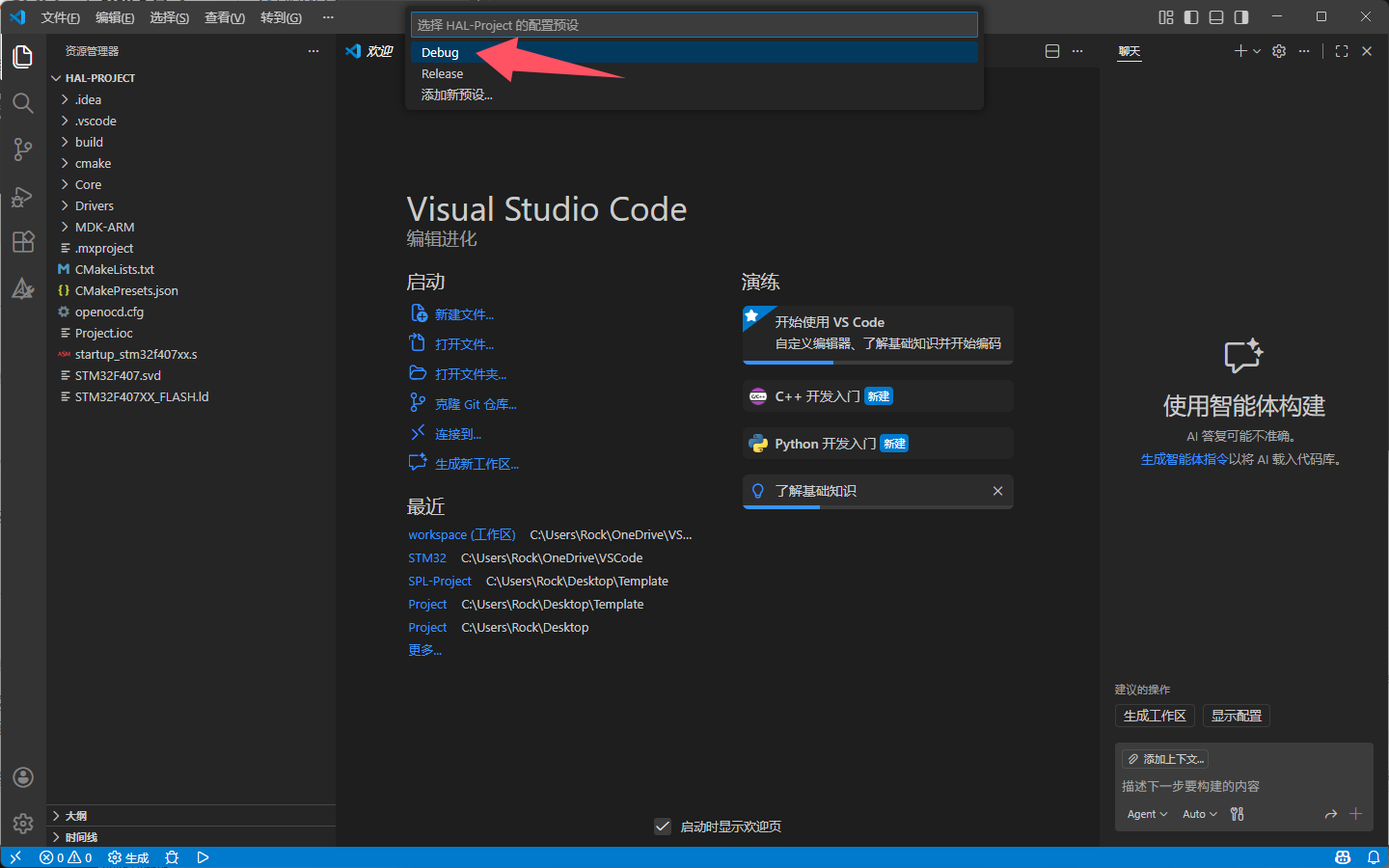Open more actions ellipsis in editor tab bar
Screen dimensions: 1389x868
coord(1077,51)
